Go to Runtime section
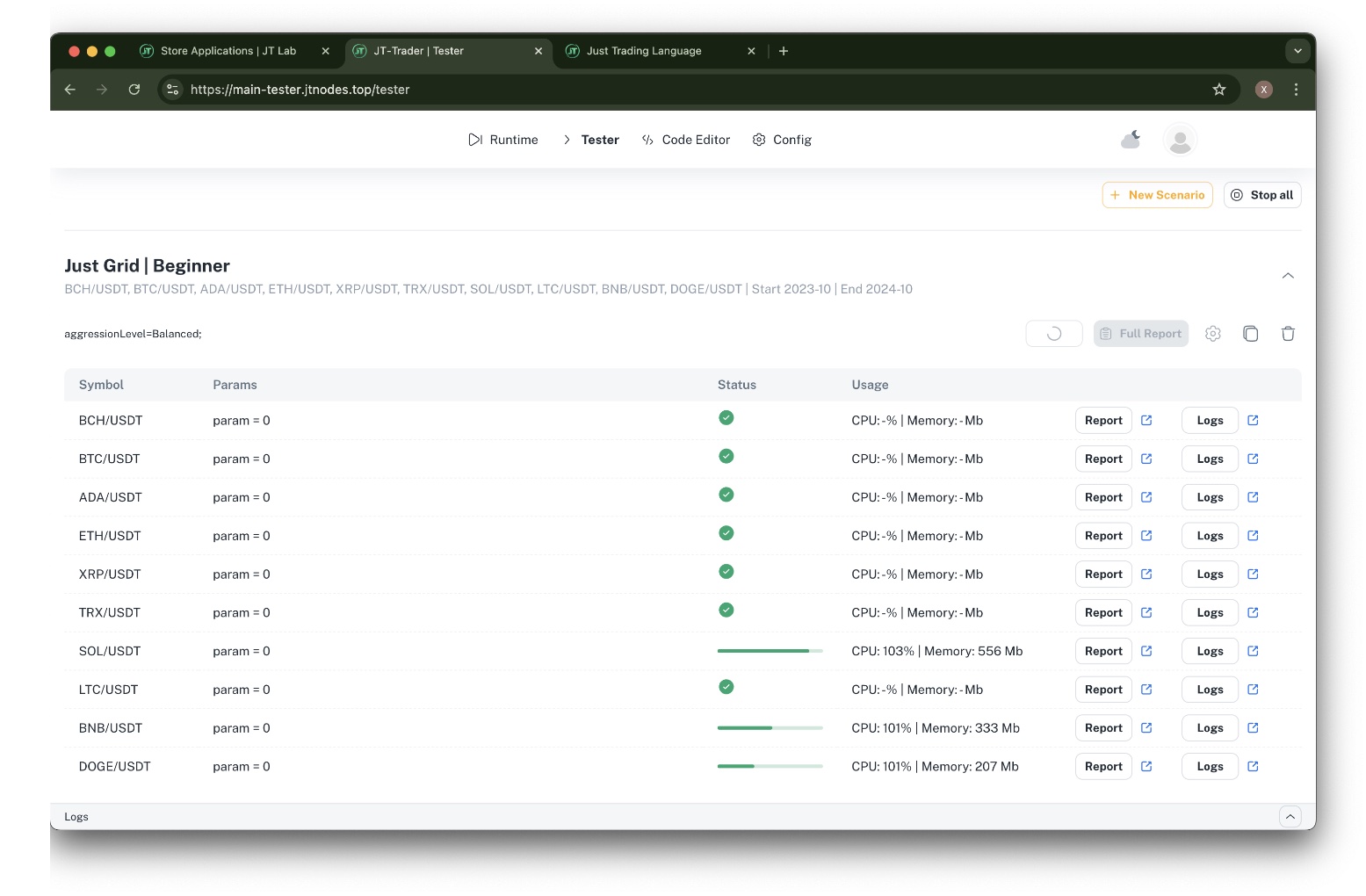1366x896 pixels. tap(503, 140)
